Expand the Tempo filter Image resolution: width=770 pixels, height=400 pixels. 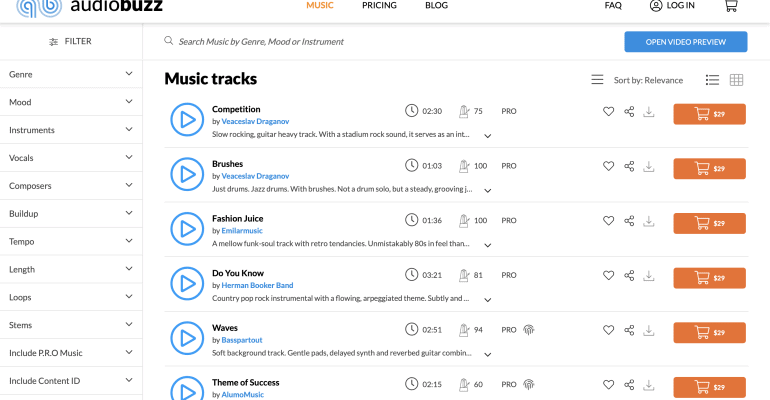[x=71, y=241]
